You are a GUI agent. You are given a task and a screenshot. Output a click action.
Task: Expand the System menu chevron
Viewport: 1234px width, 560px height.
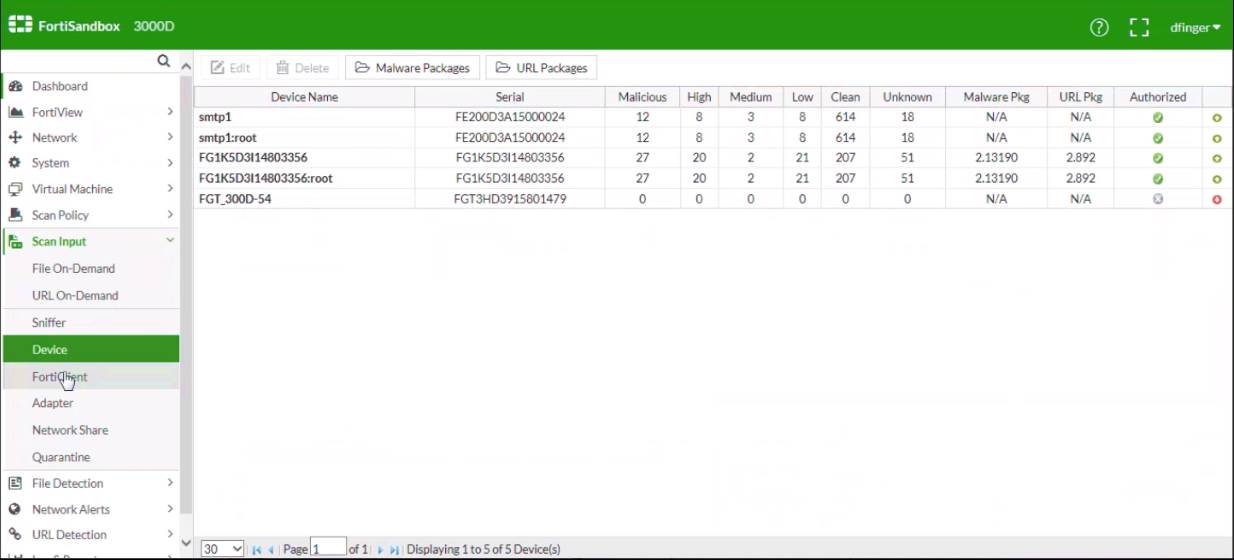[170, 163]
